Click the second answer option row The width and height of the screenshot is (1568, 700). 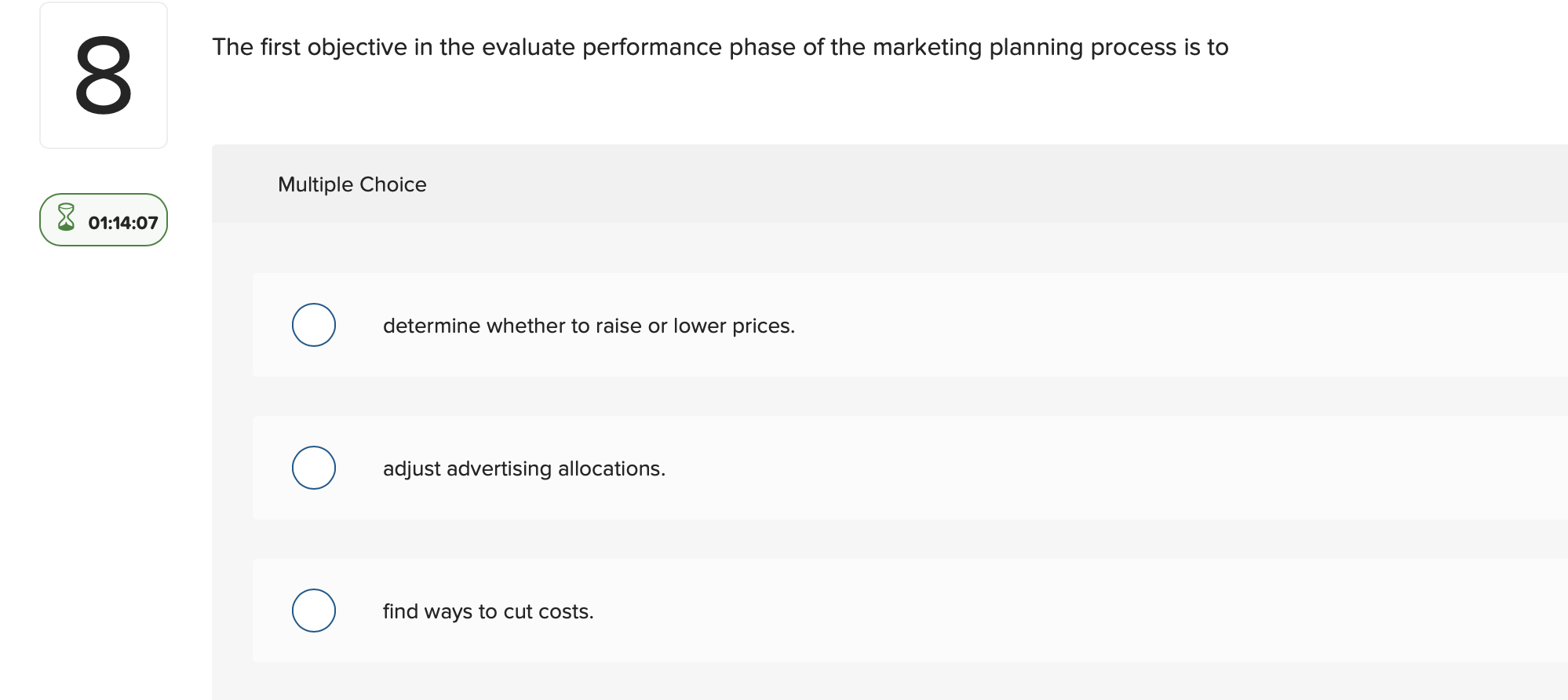tap(706, 468)
